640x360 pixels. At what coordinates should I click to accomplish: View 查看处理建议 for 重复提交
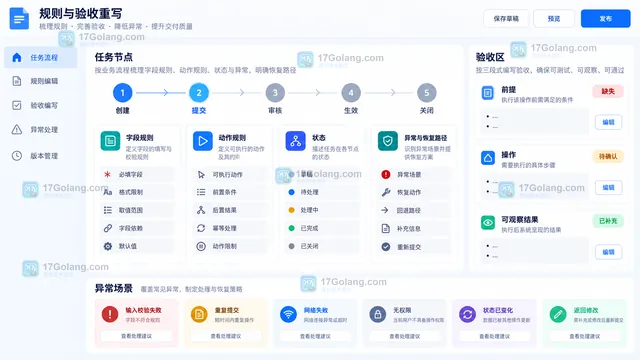click(x=226, y=336)
